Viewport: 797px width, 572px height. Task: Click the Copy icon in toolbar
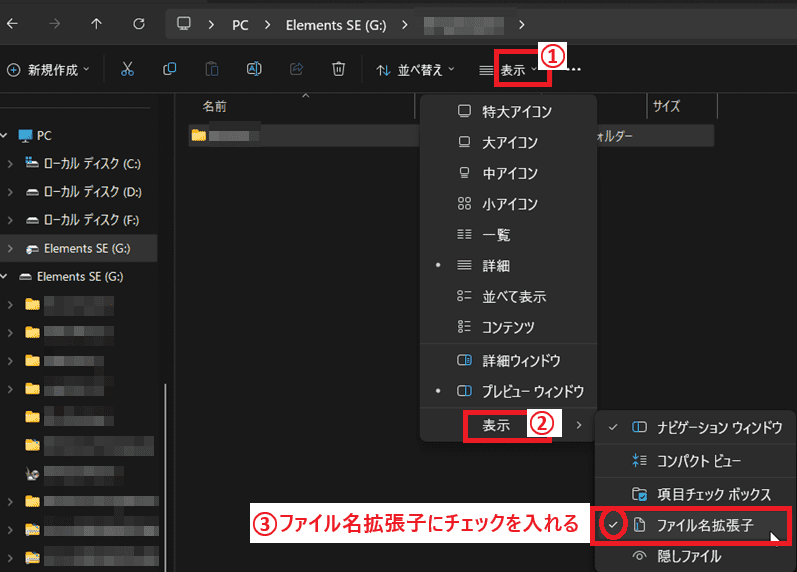tap(170, 69)
